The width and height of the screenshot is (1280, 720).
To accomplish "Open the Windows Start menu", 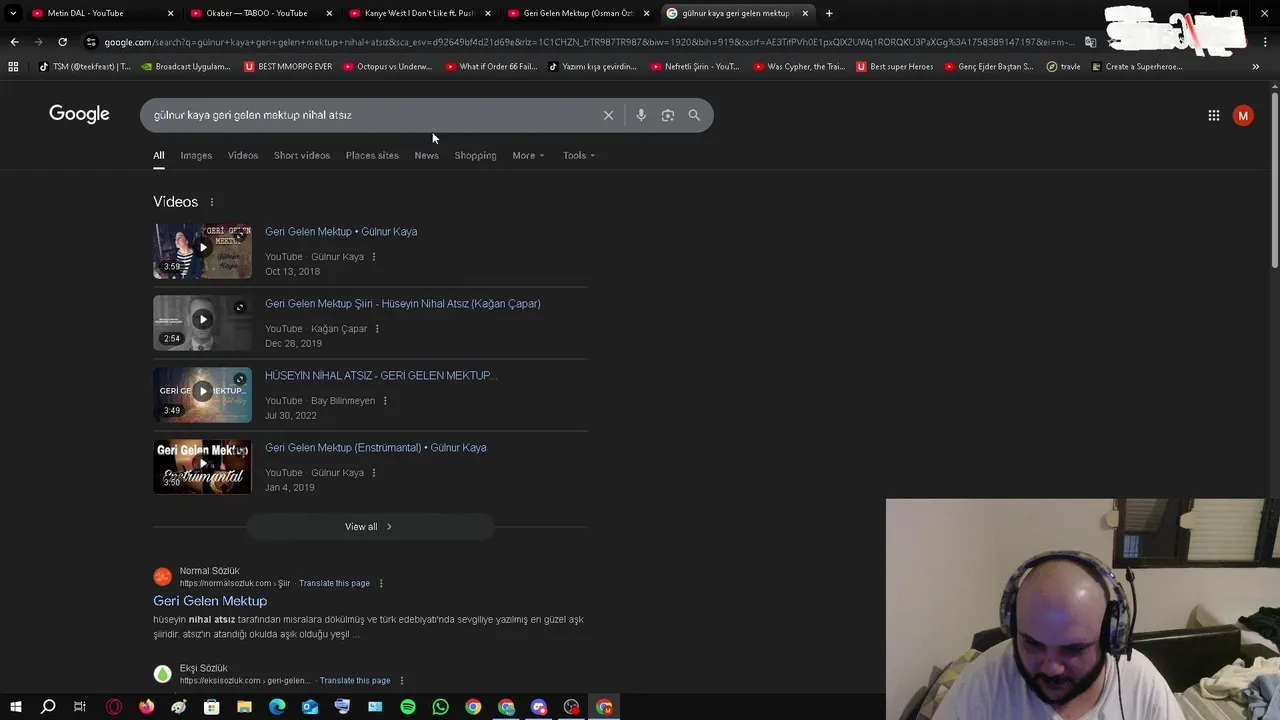I will tap(15, 707).
